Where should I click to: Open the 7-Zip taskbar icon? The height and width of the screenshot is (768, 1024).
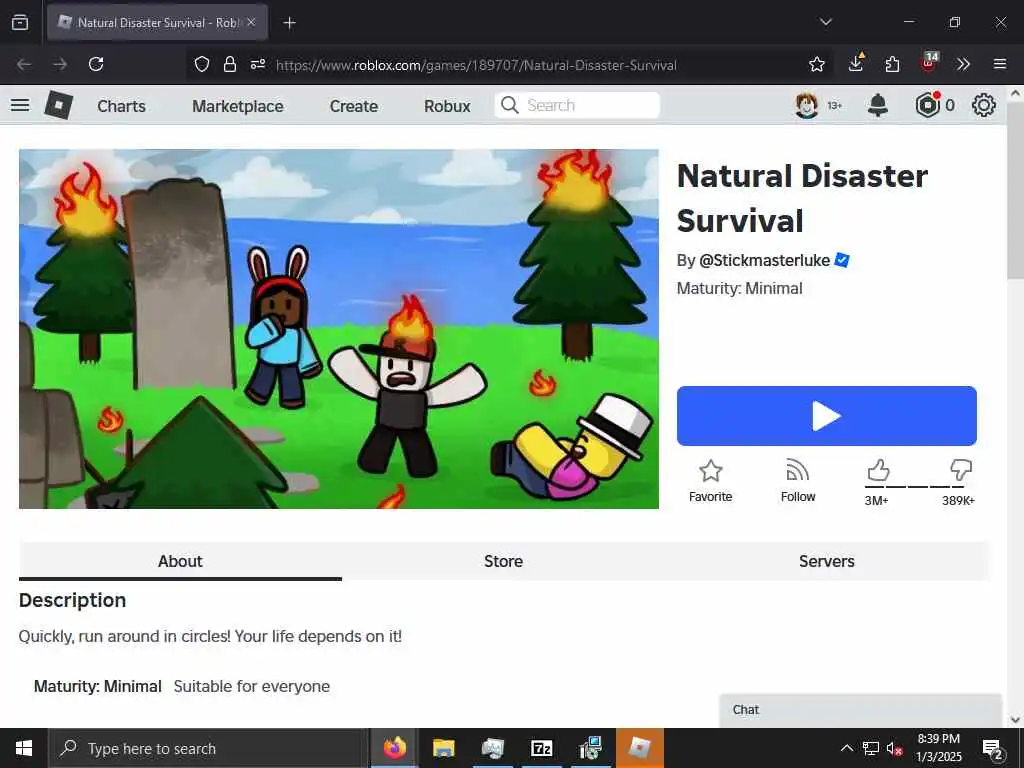542,748
